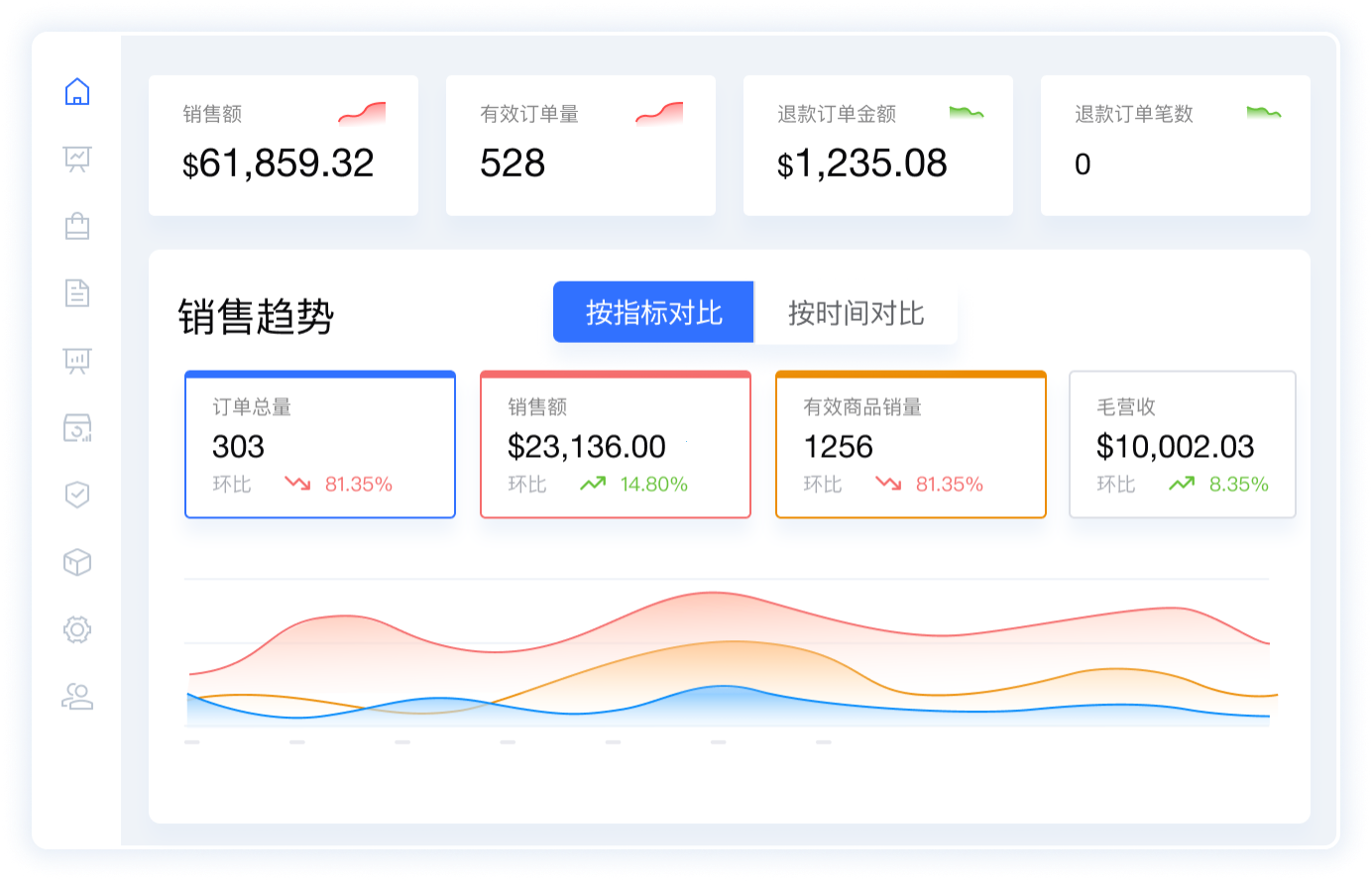The image size is (1372, 882).
Task: Click the bar chart presentation board icon
Action: click(x=77, y=361)
